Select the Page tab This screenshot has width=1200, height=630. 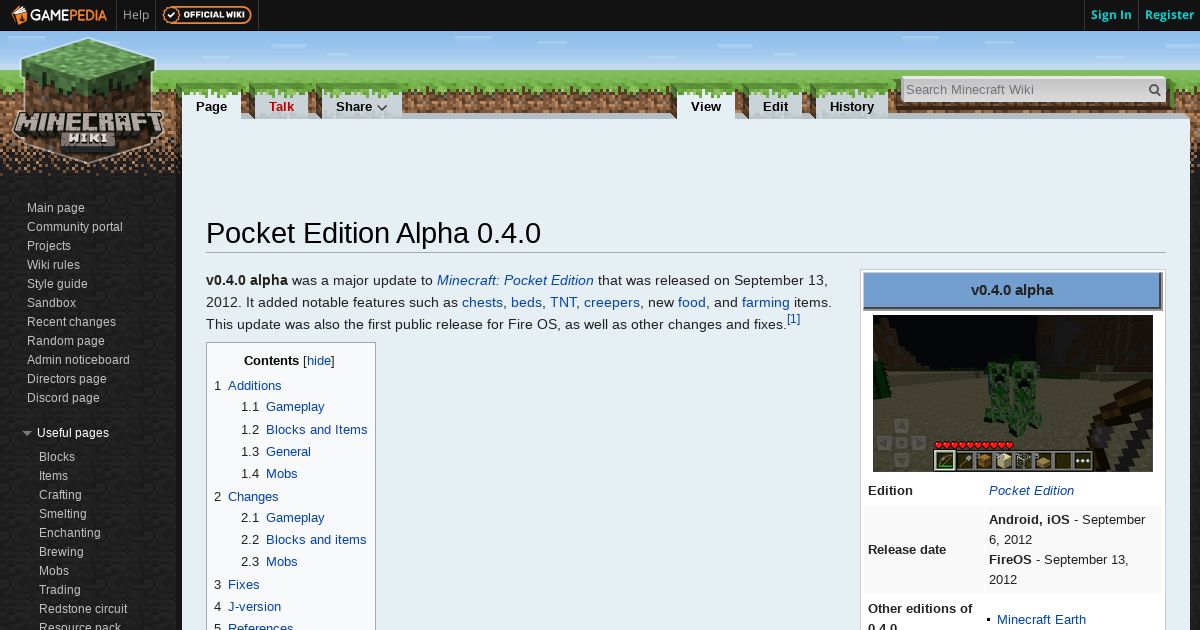(x=211, y=107)
